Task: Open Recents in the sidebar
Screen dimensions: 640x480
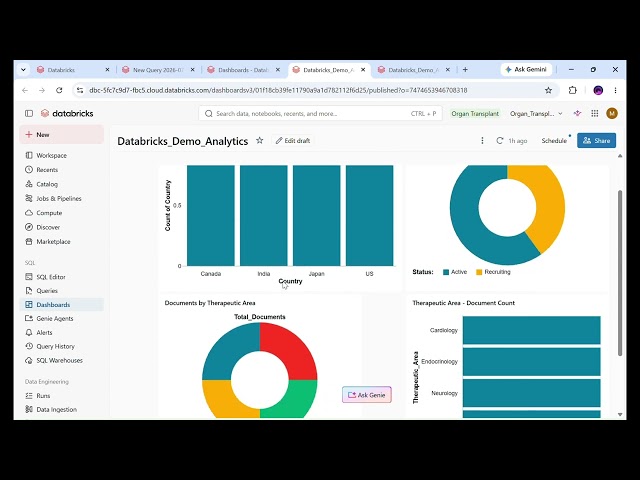Action: (x=47, y=170)
